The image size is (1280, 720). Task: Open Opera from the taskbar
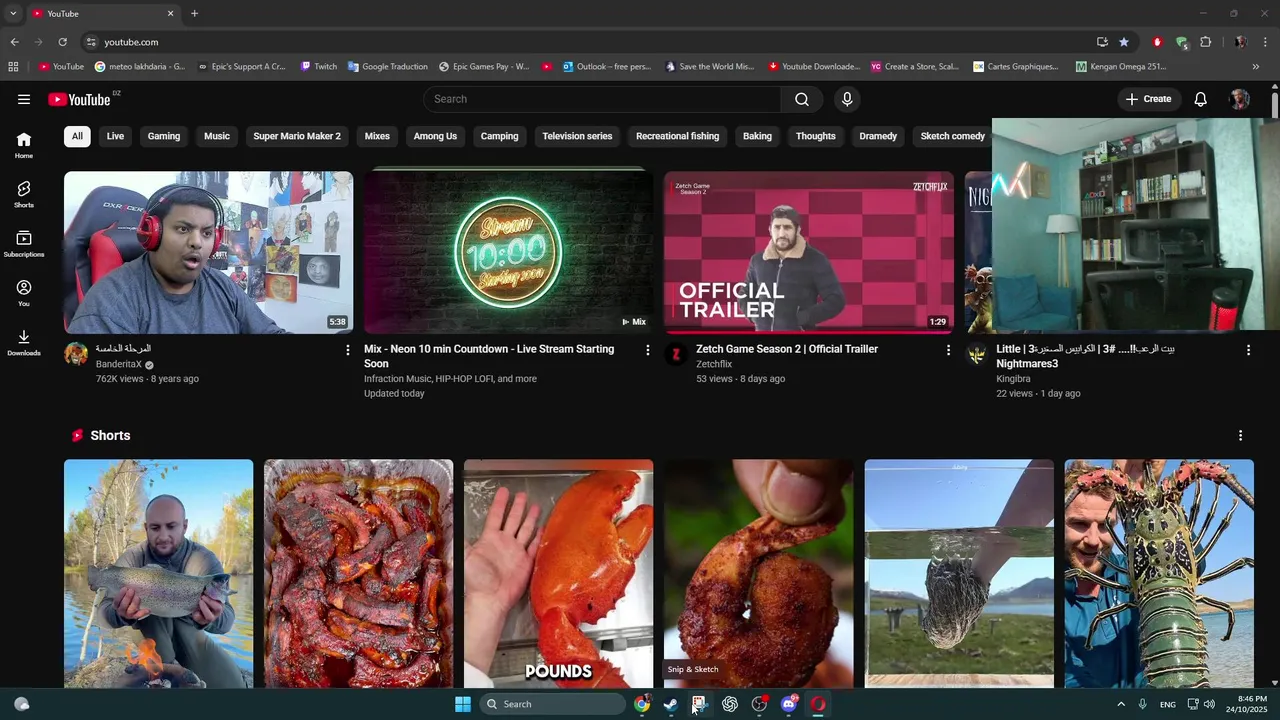818,704
